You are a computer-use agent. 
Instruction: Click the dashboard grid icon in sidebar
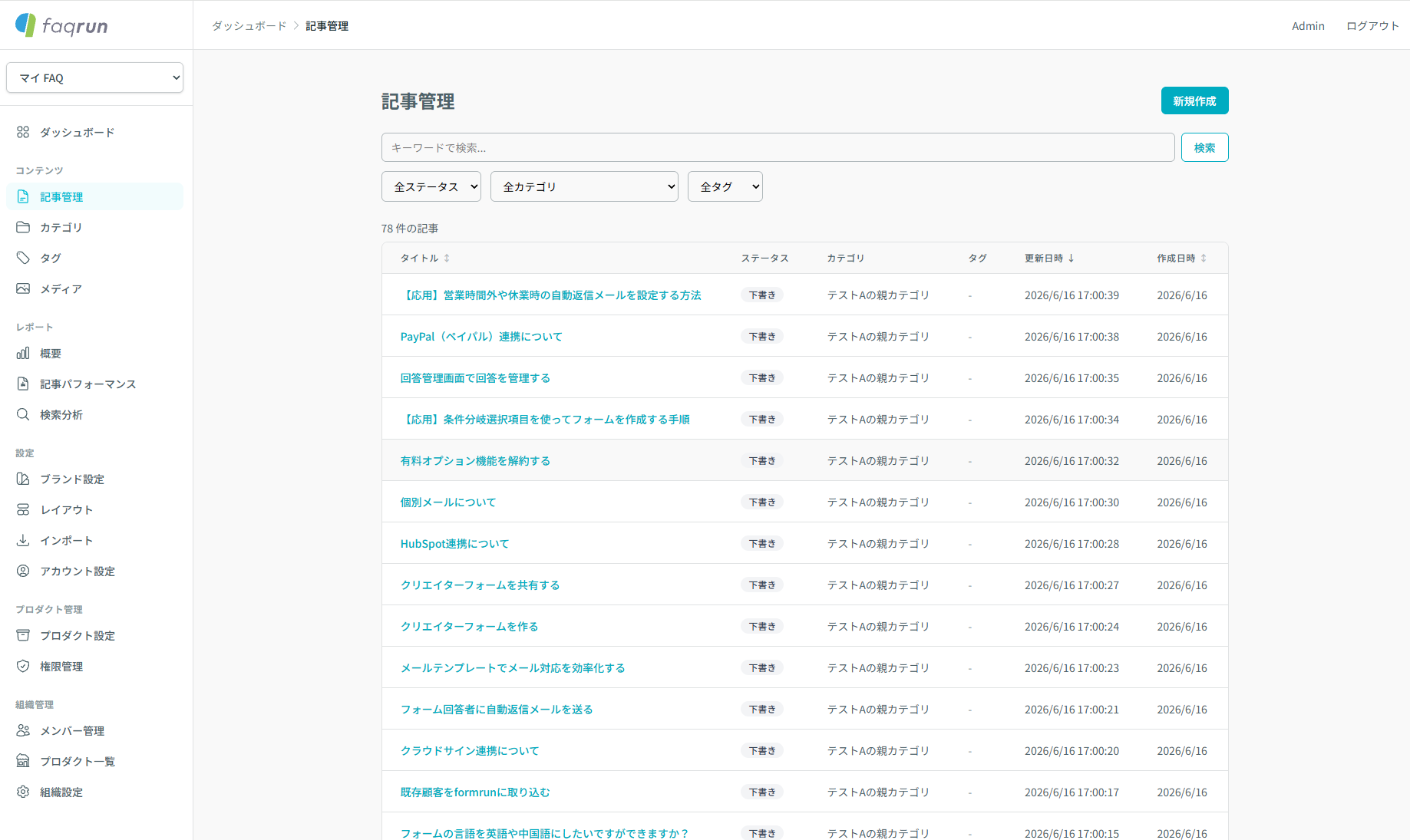click(x=23, y=132)
